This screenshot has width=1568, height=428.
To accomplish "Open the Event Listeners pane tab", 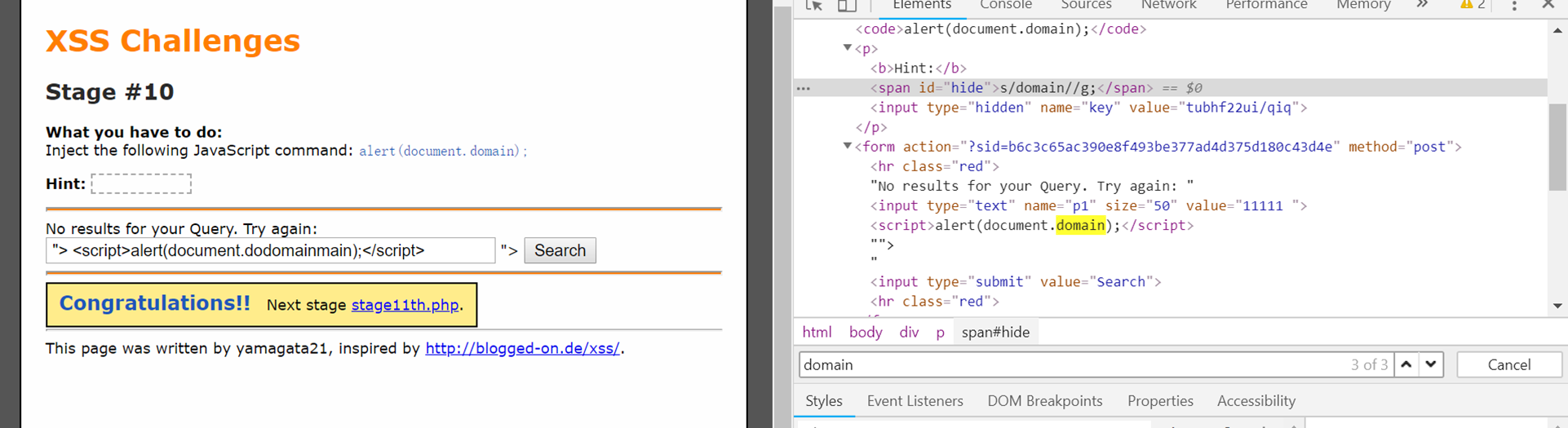I will point(915,401).
